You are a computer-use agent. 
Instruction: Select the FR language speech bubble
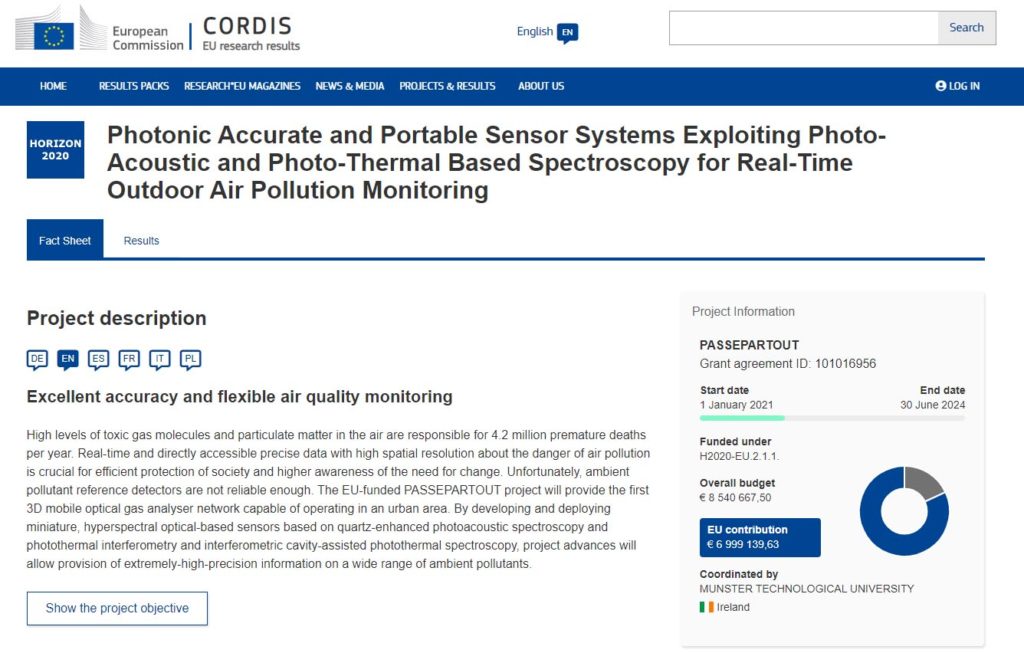coord(129,359)
